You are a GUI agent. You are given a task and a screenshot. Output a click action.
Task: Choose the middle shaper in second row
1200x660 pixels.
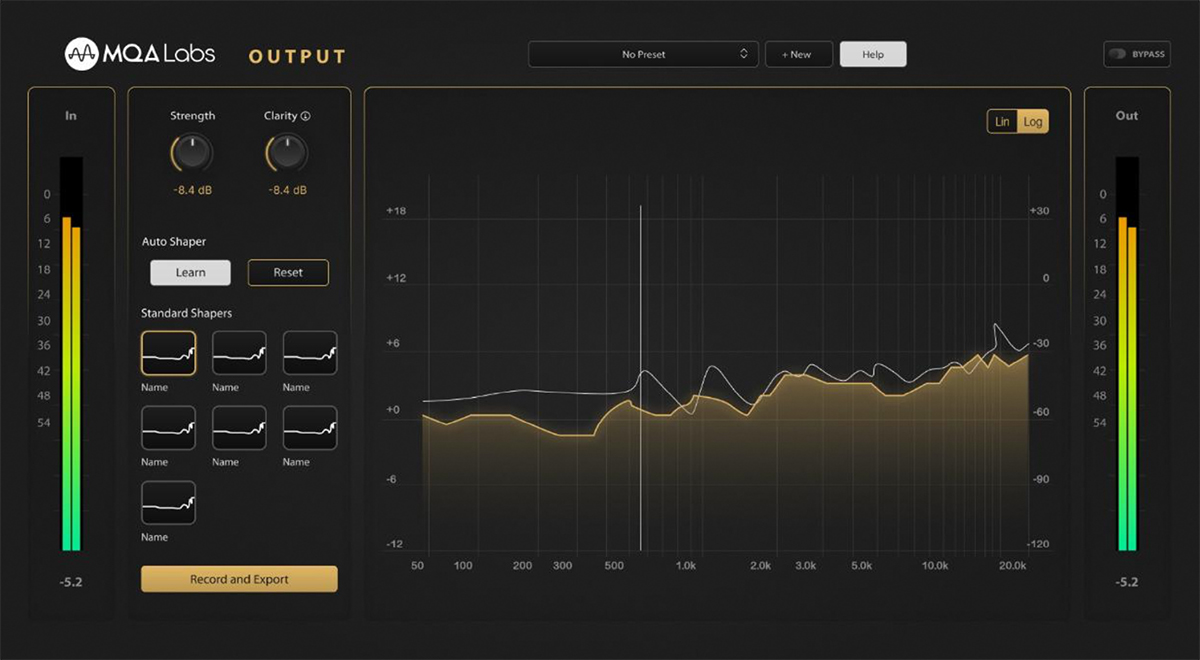click(x=239, y=428)
